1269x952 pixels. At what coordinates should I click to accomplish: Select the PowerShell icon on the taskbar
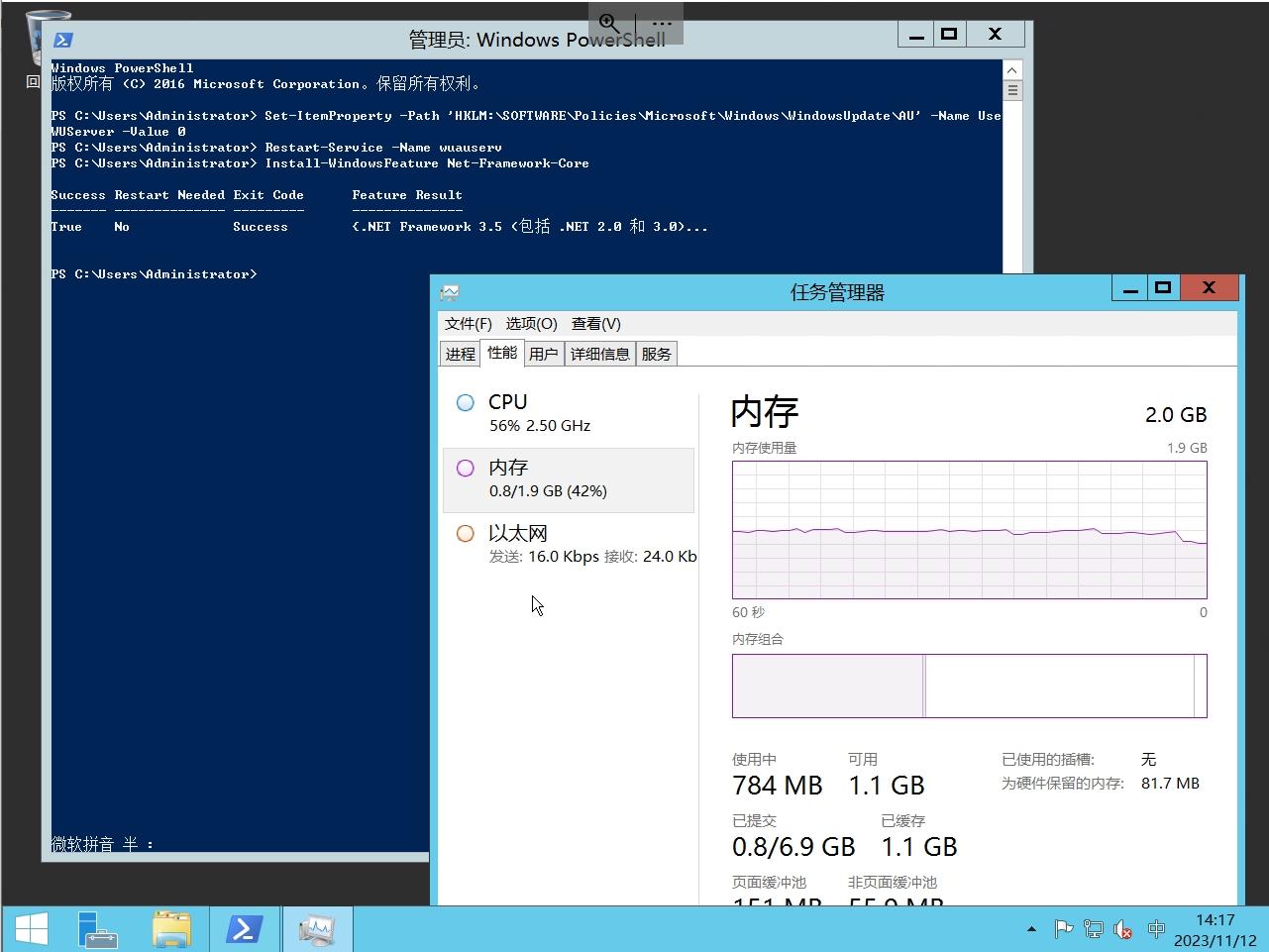tap(245, 928)
